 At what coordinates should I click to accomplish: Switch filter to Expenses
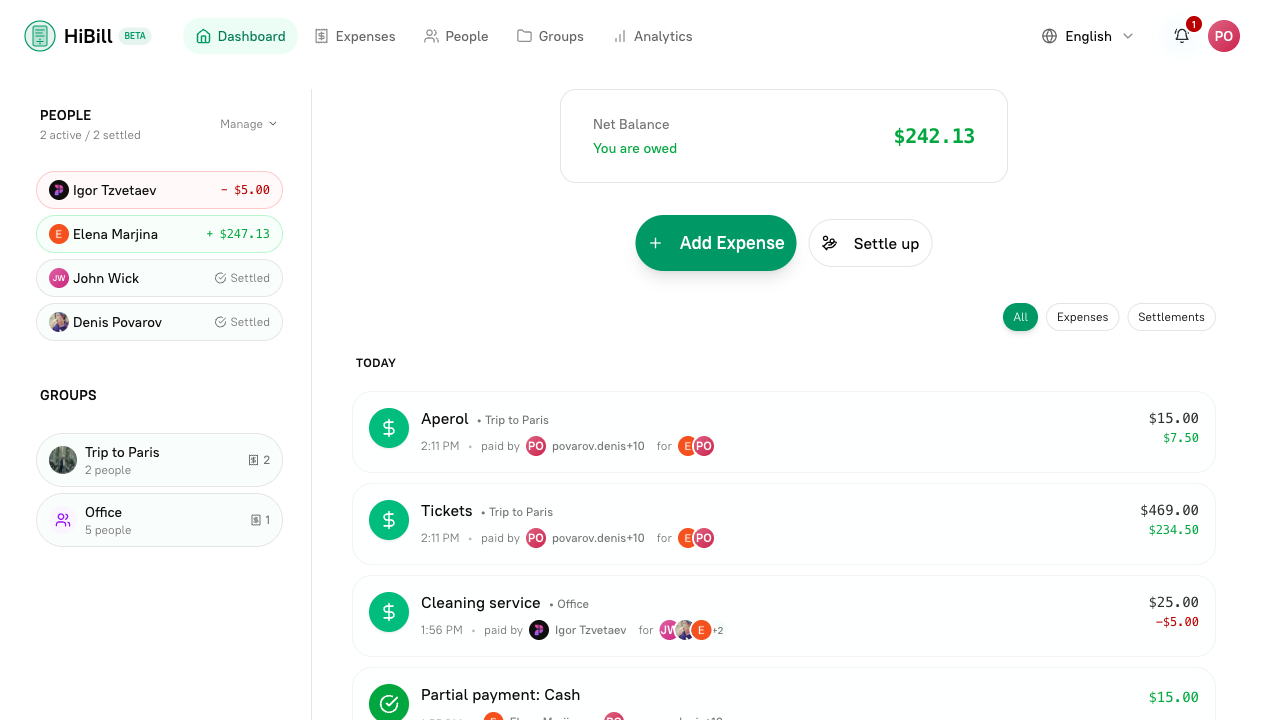point(1082,317)
